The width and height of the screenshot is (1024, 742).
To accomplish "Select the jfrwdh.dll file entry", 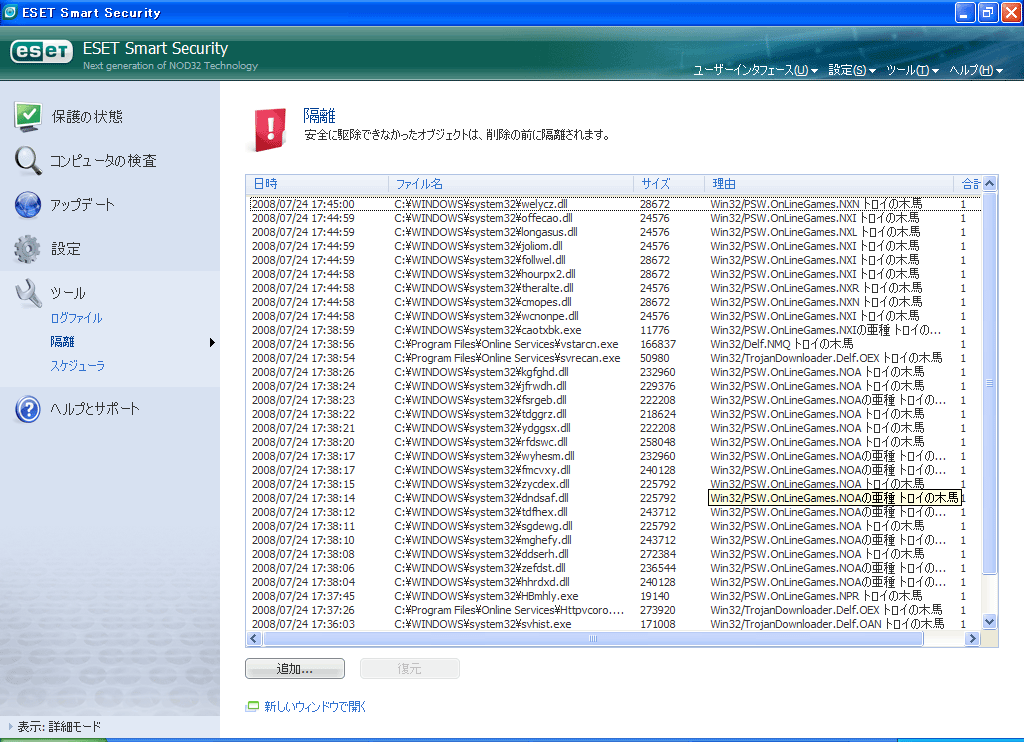I will click(480, 387).
